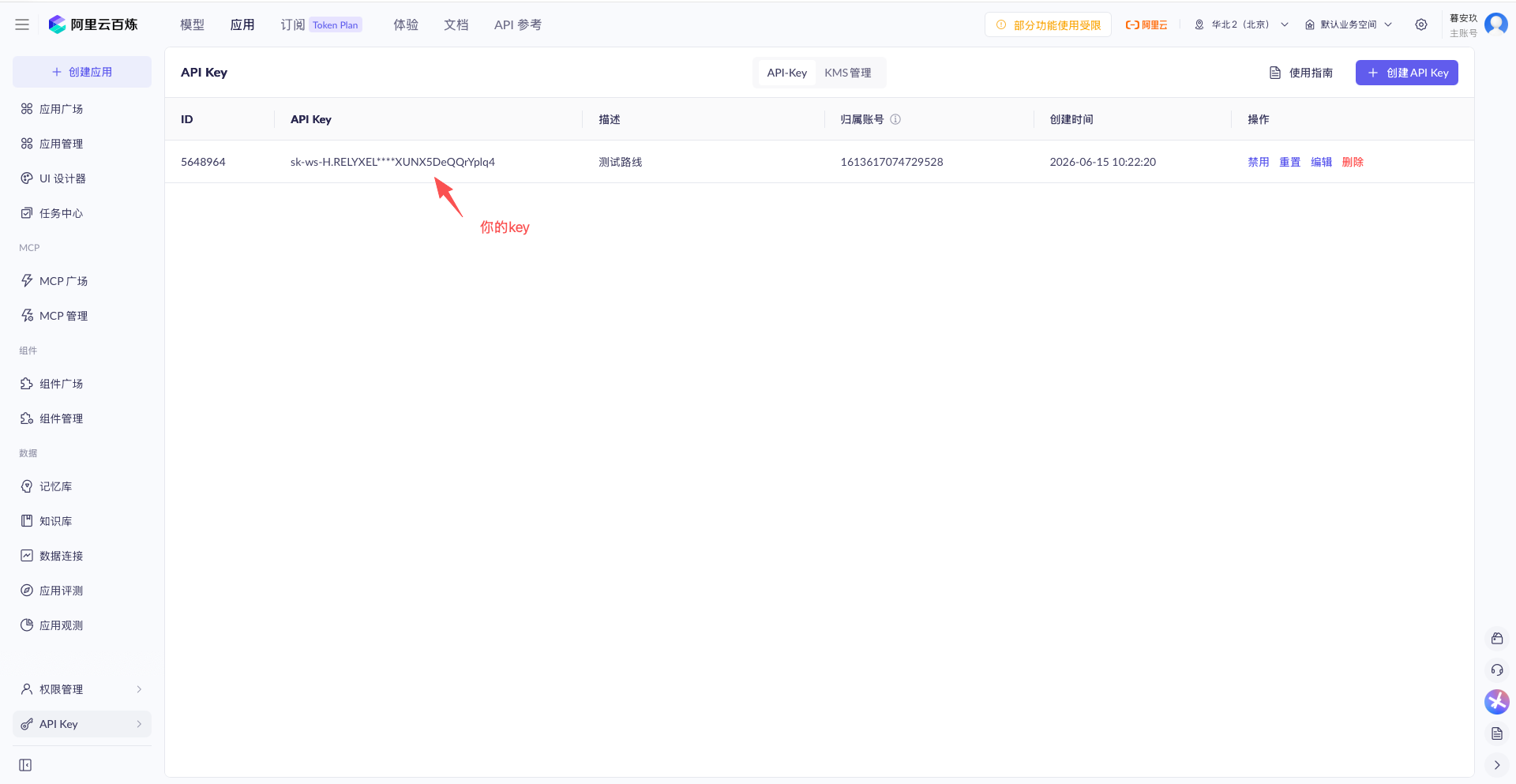Expand 权限管理 in the sidebar
1516x784 pixels.
pyautogui.click(x=82, y=689)
